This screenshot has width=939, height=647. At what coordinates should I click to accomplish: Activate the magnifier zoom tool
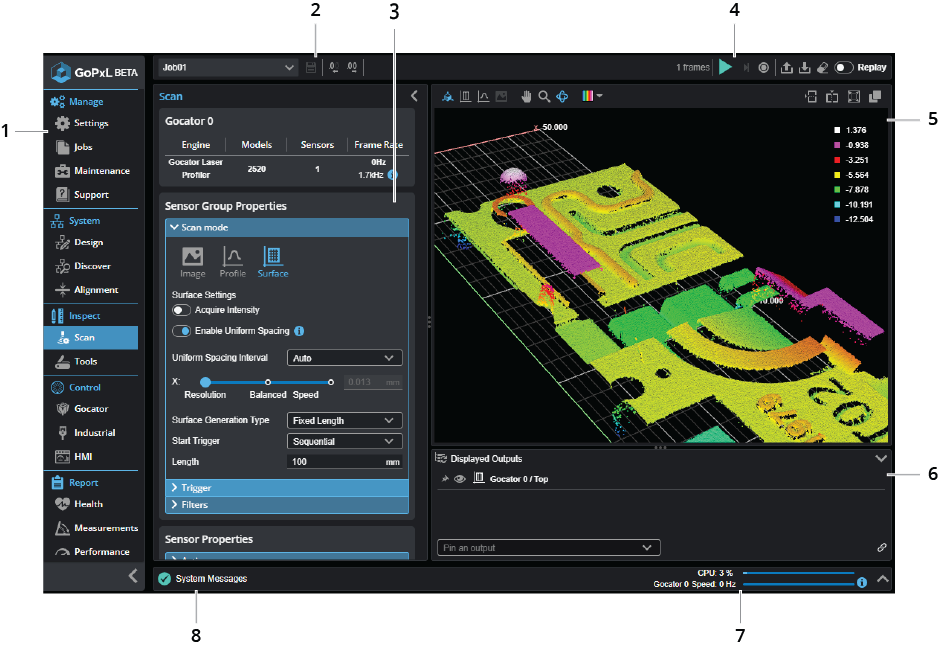pyautogui.click(x=544, y=96)
